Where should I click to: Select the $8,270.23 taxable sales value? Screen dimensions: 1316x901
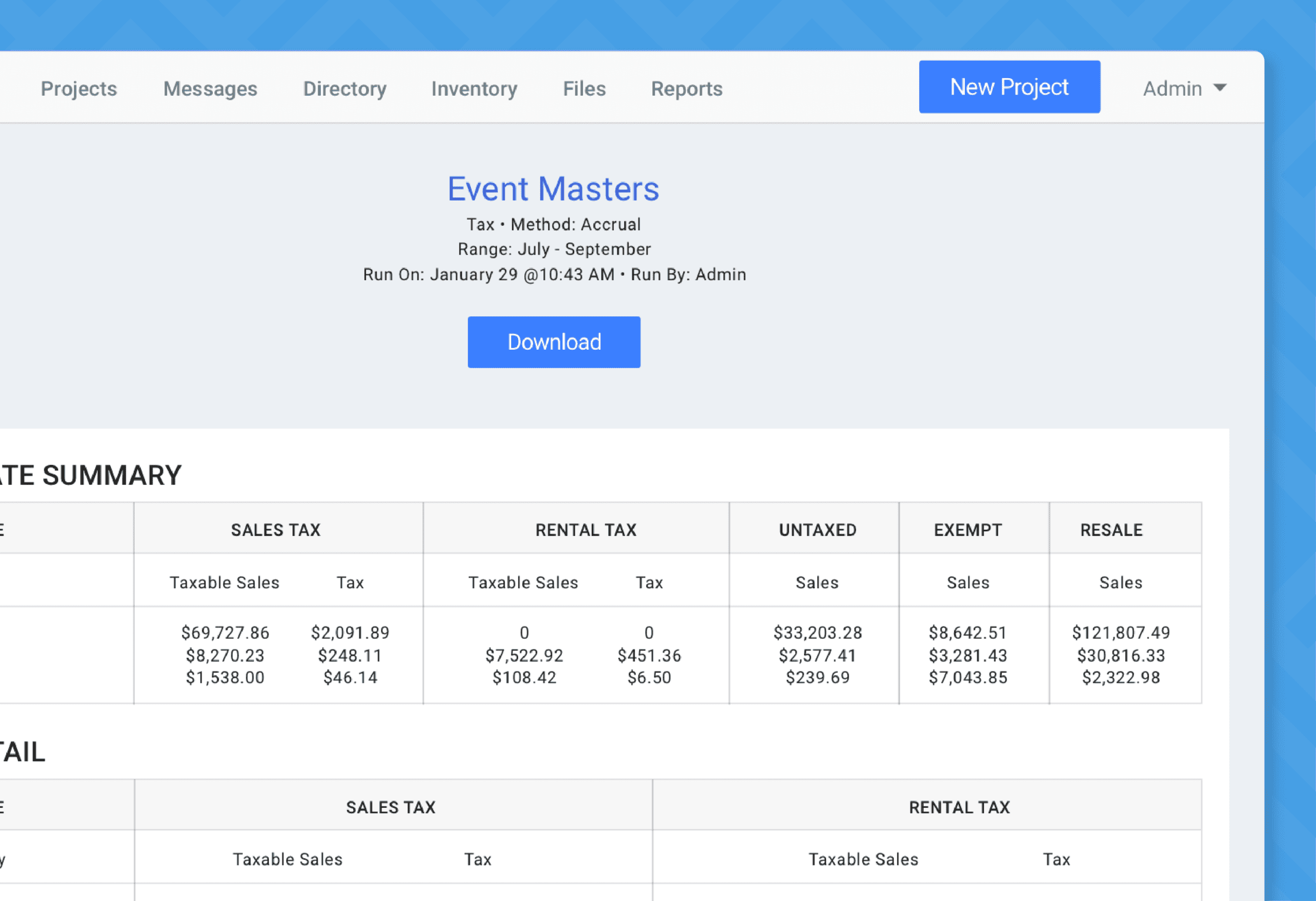coord(225,656)
